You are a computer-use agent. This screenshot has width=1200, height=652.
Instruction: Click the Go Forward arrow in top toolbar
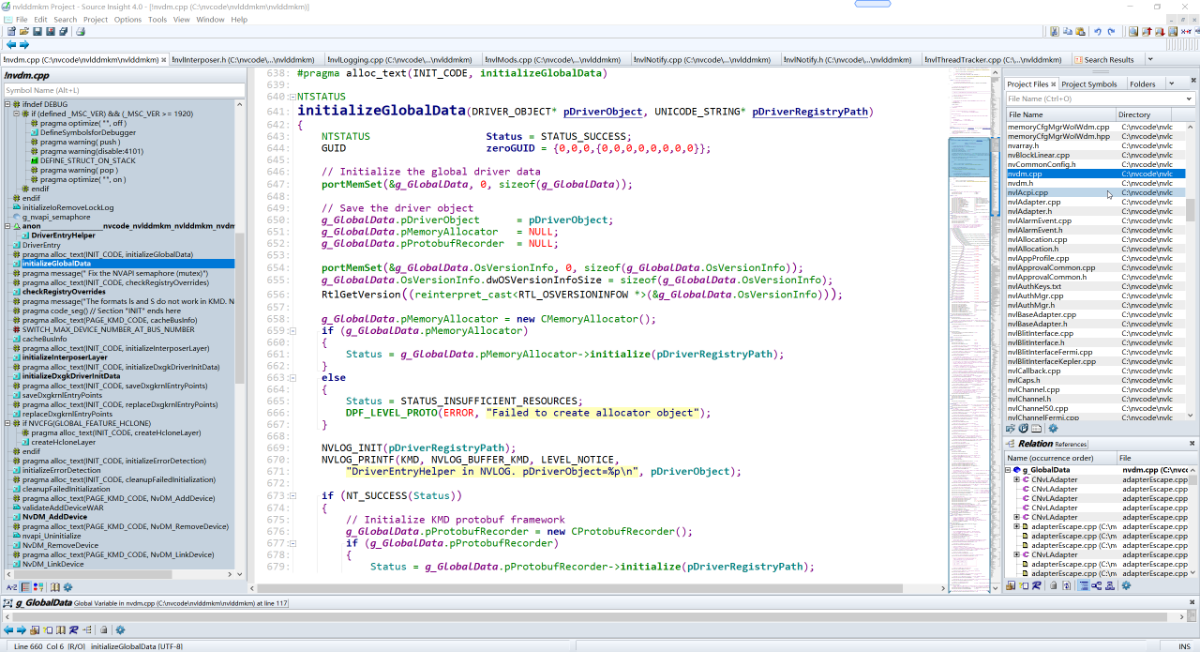[x=24, y=44]
